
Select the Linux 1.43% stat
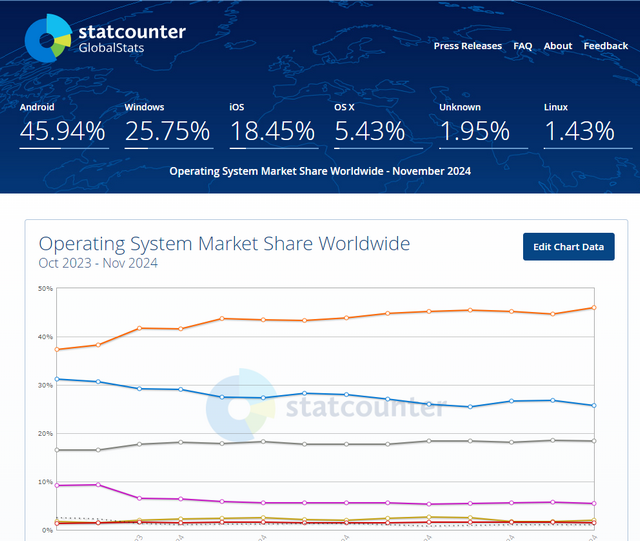click(588, 125)
